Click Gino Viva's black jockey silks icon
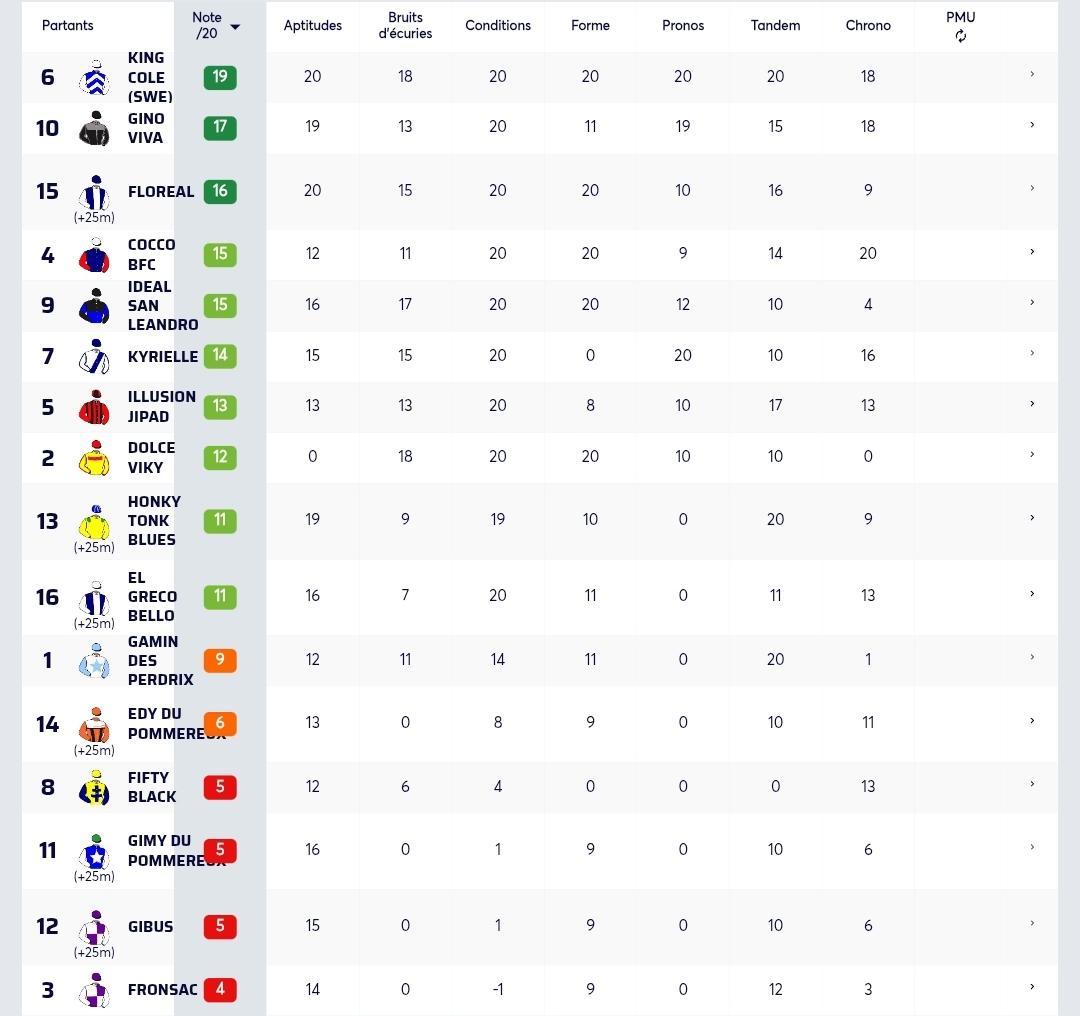Viewport: 1080px width, 1016px height. (95, 128)
